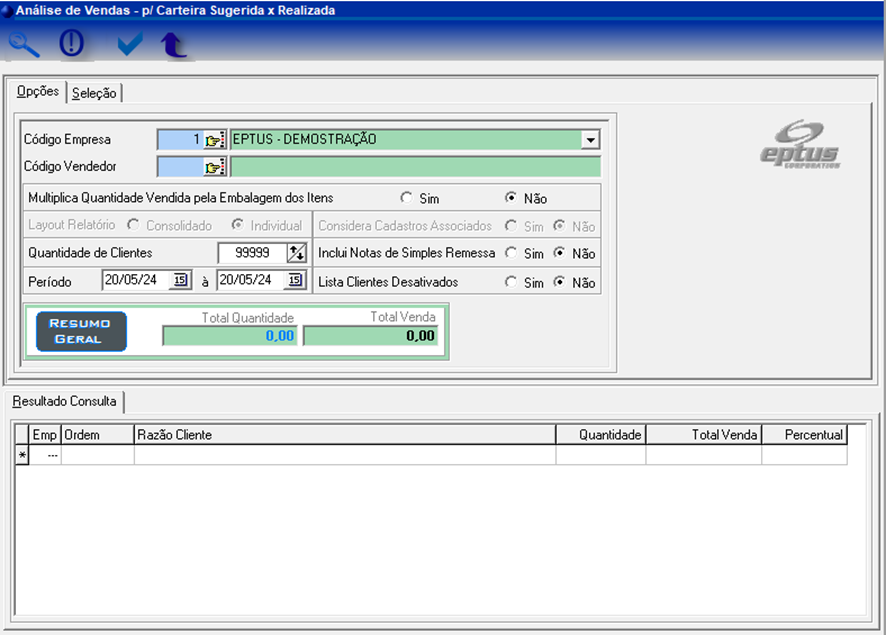
Task: Select the Resultado Consulta tab
Action: coord(65,402)
